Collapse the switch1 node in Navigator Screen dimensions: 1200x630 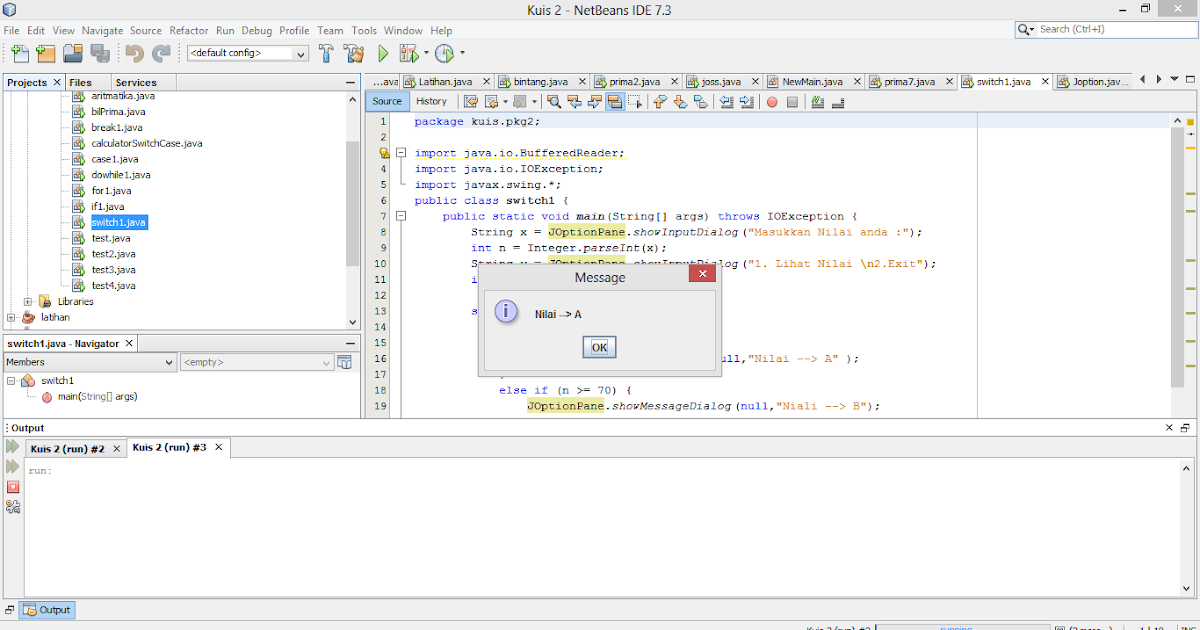pyautogui.click(x=11, y=381)
